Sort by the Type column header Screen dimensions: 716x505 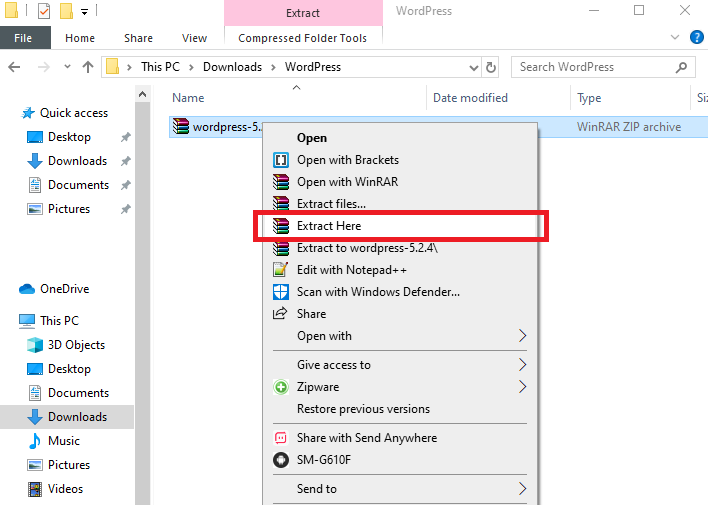click(589, 98)
